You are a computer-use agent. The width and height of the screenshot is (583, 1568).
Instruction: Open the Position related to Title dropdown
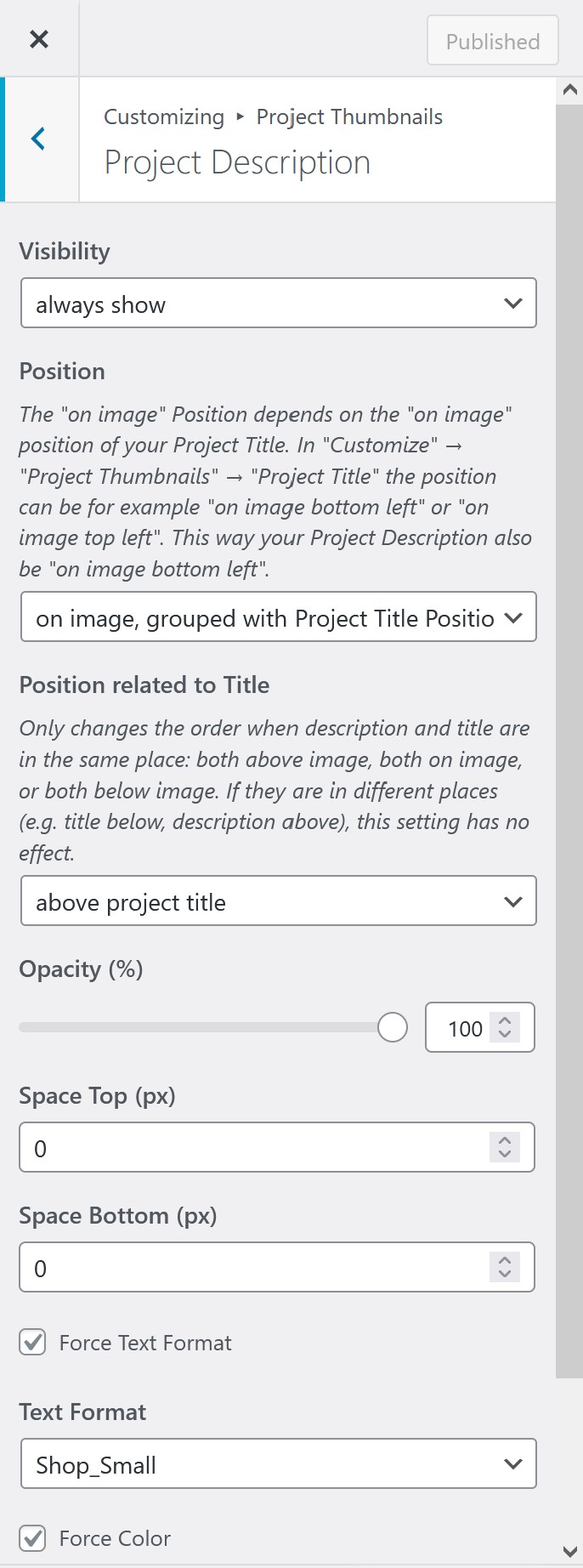pyautogui.click(x=278, y=900)
